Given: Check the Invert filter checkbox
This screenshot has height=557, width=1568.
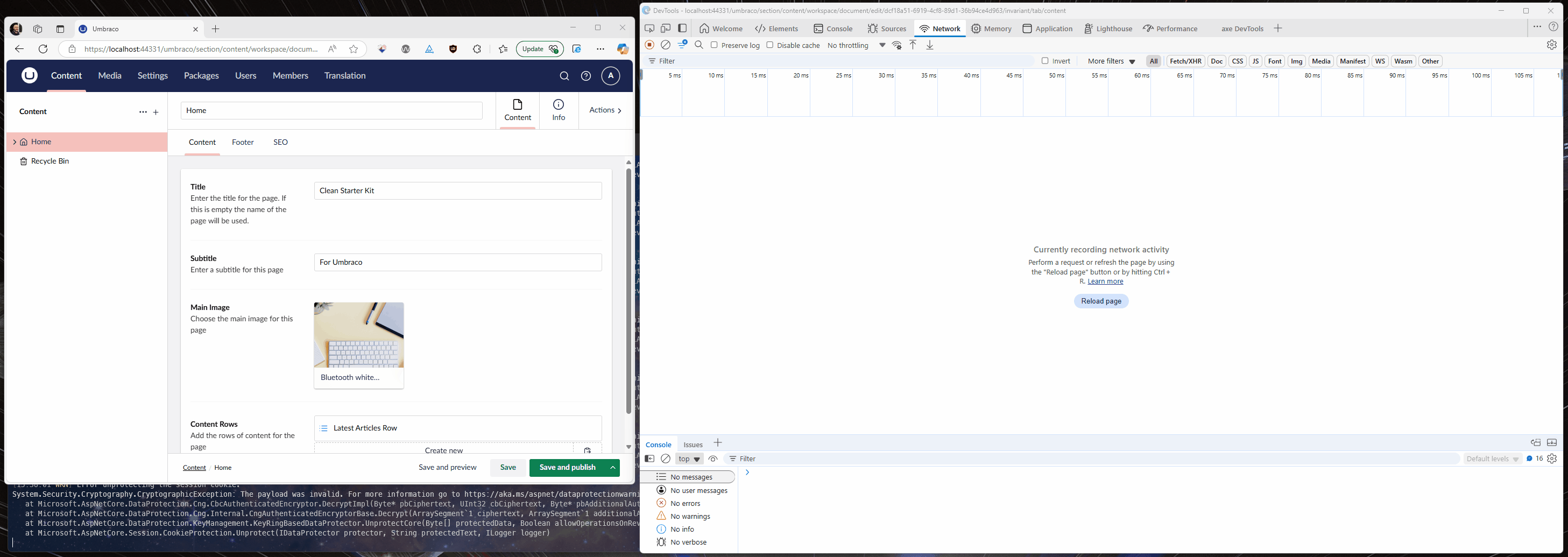Looking at the screenshot, I should click(1044, 61).
